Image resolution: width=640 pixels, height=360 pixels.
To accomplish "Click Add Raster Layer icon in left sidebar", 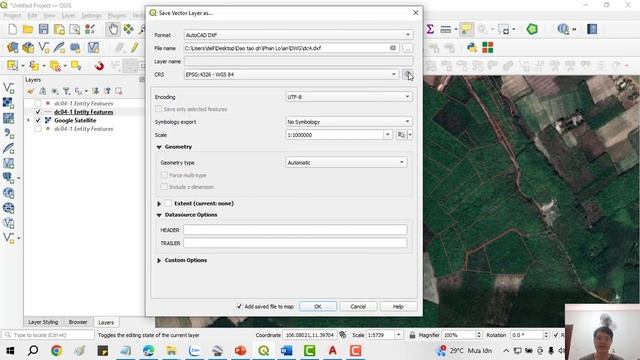I will tap(8, 103).
